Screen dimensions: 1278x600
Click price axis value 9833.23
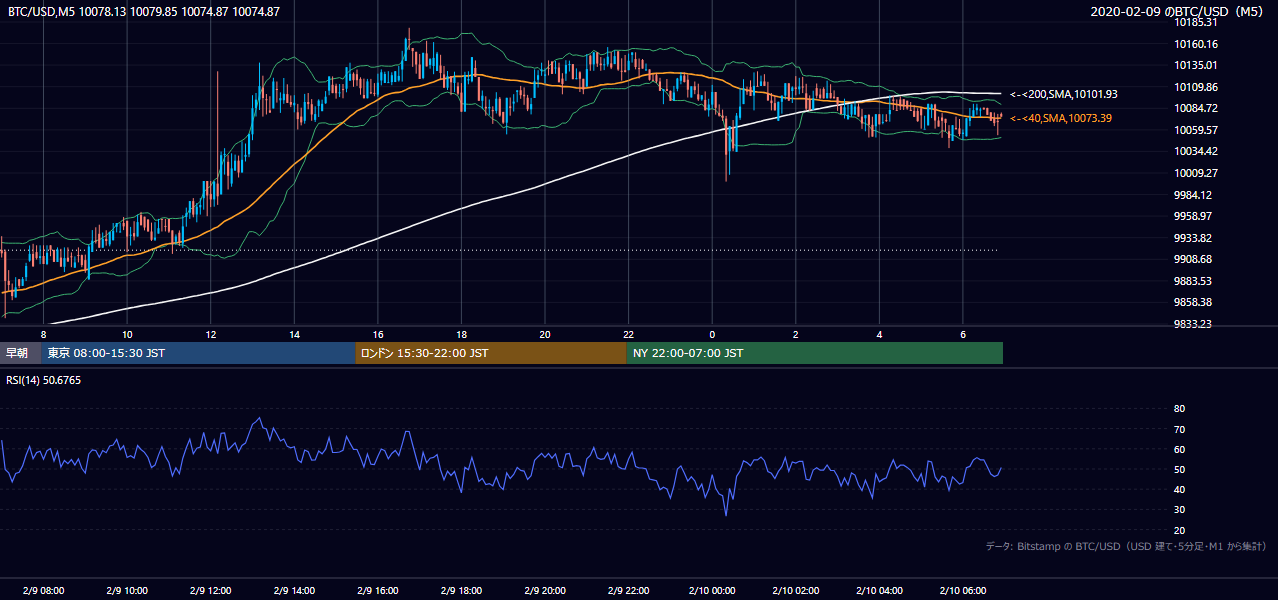point(1194,324)
